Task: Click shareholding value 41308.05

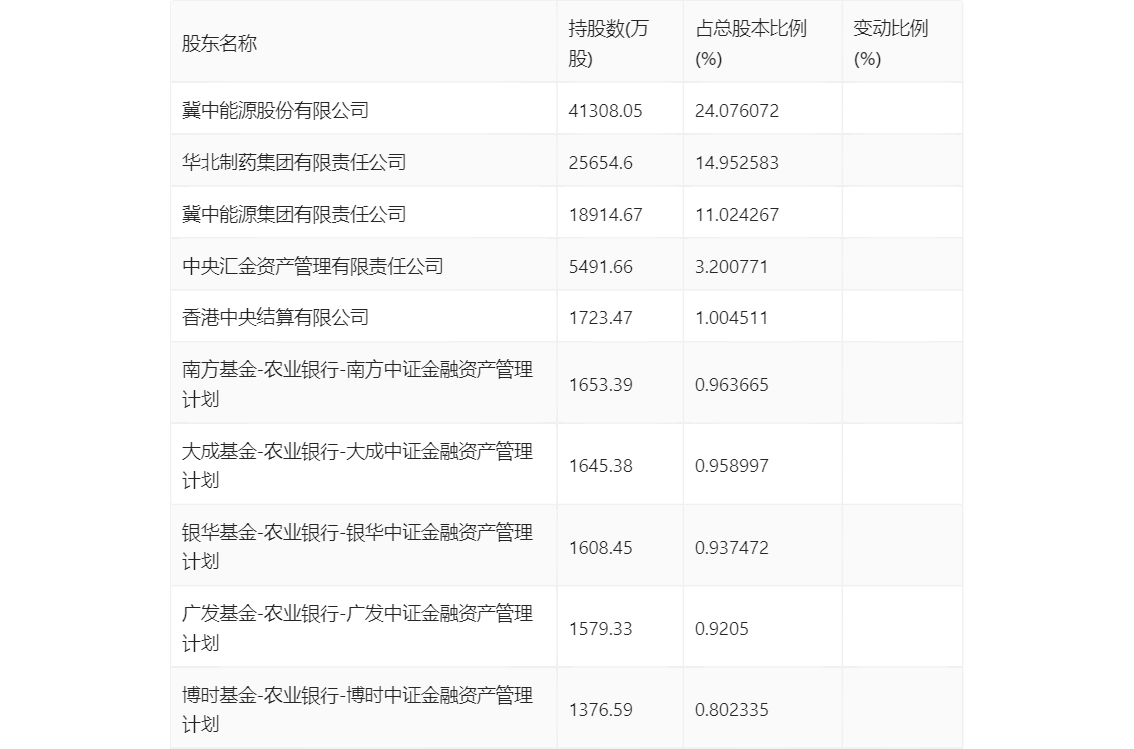Action: click(x=605, y=111)
